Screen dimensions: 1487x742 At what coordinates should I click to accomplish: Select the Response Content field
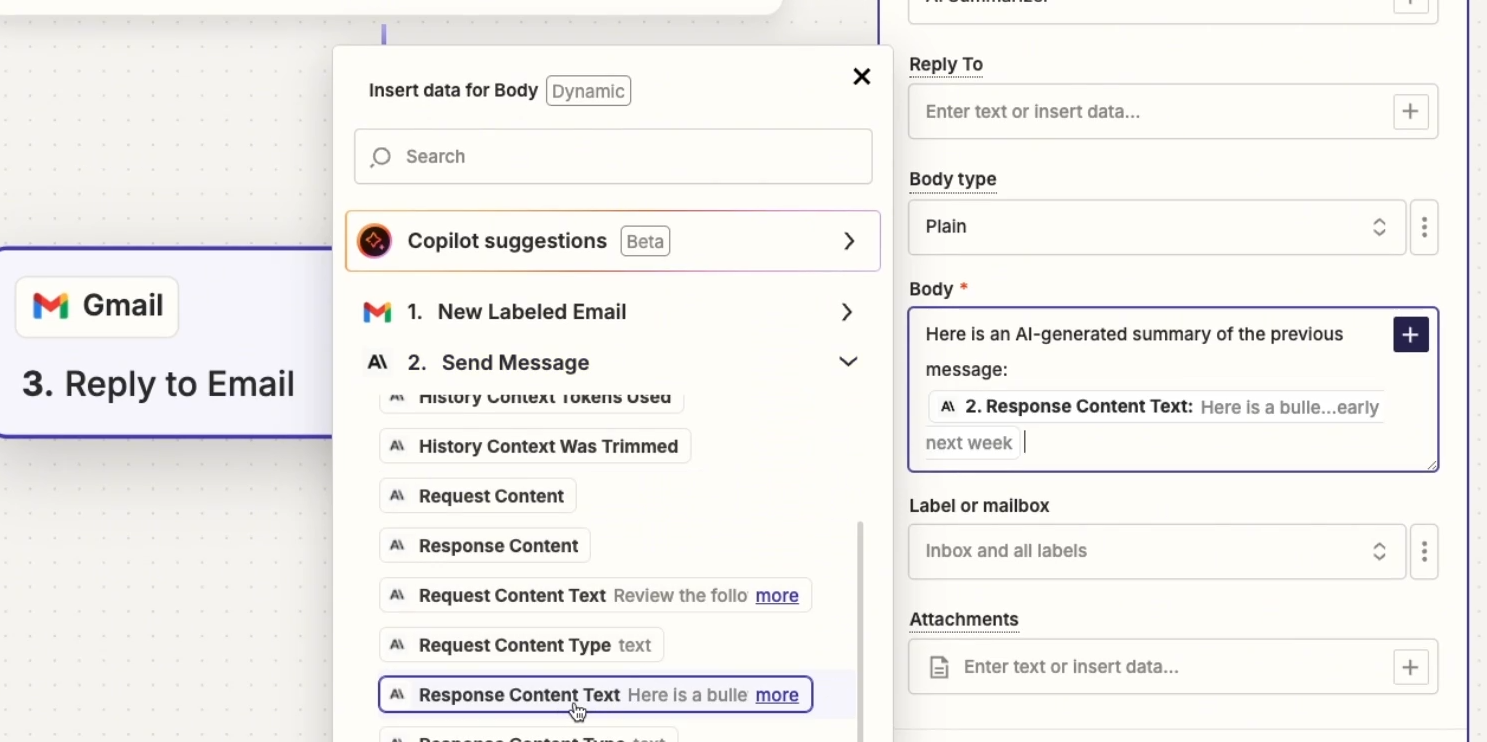(485, 546)
